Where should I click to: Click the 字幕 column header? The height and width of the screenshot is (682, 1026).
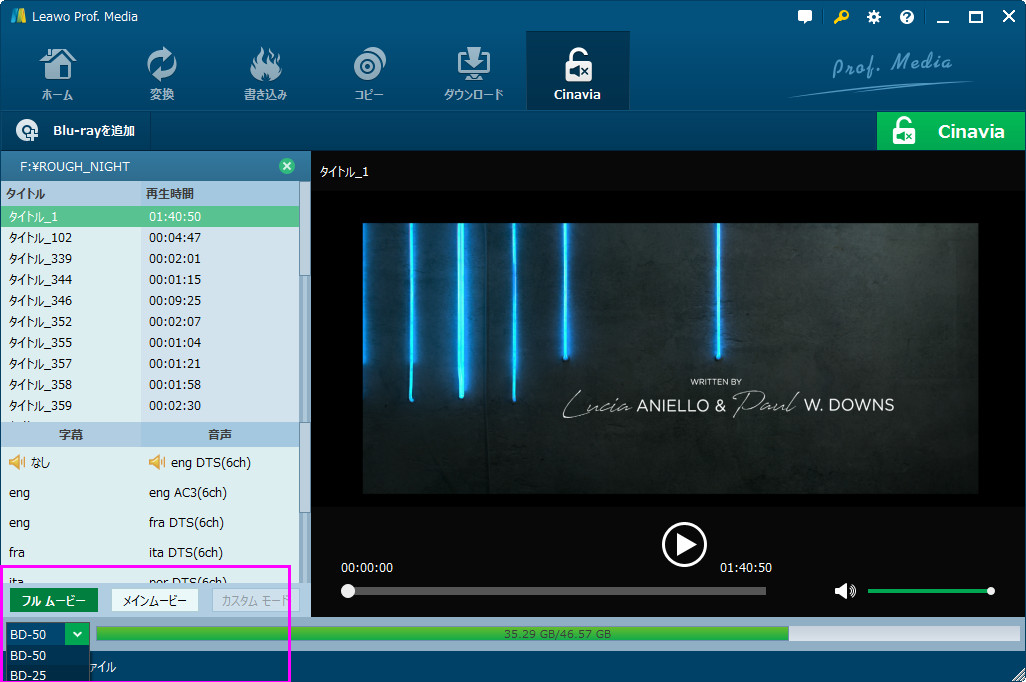[71, 435]
